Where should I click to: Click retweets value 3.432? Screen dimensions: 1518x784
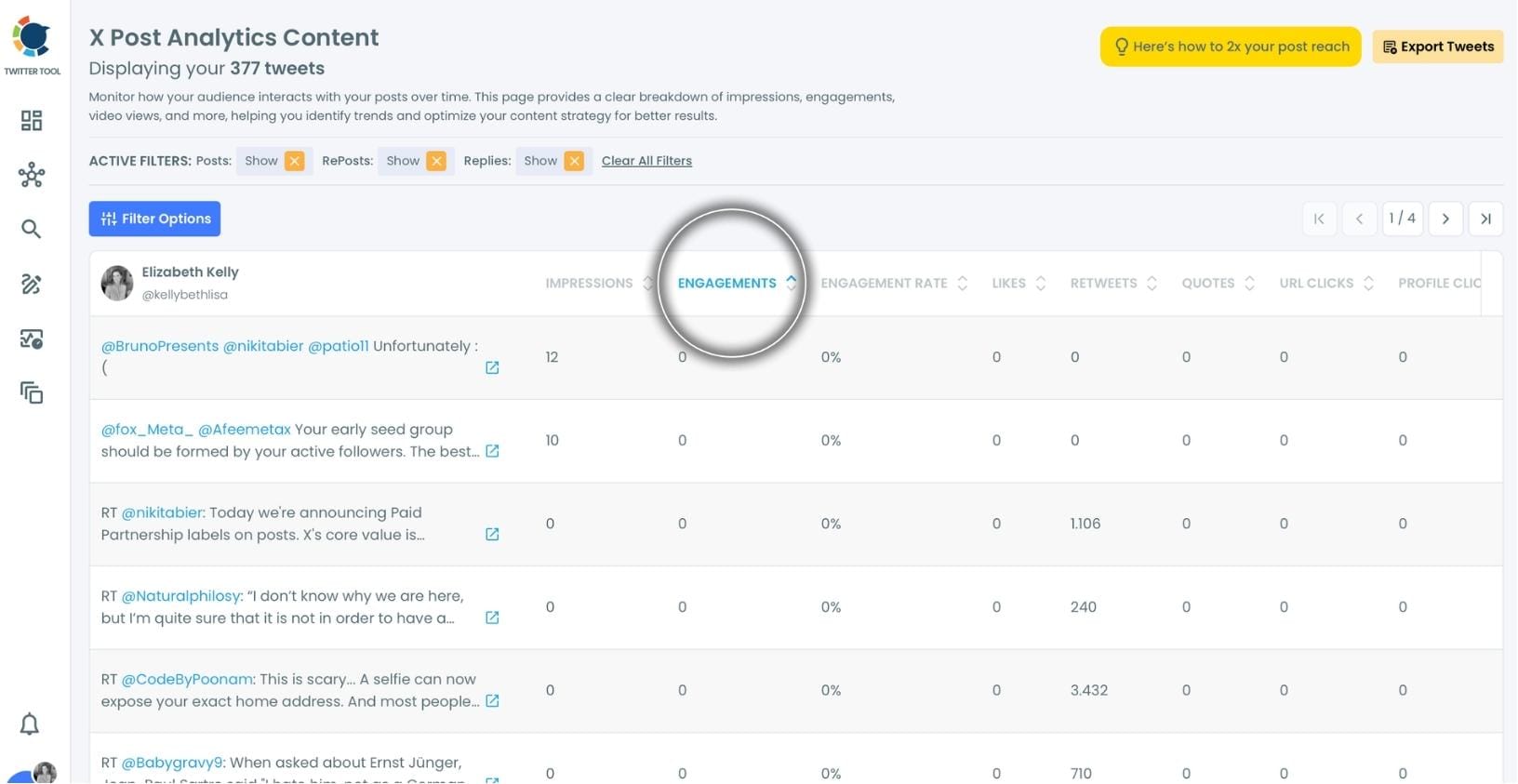point(1088,690)
